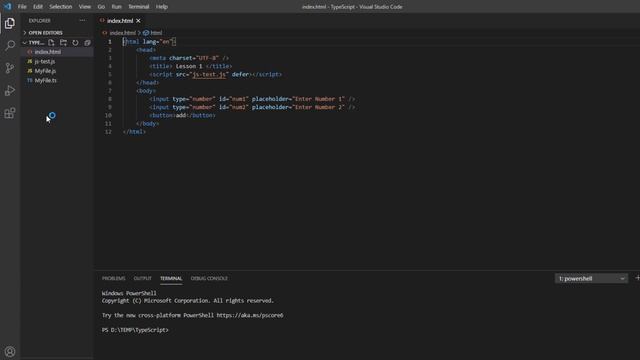Open the Accounts menu icon
Image resolution: width=640 pixels, height=360 pixels.
[x=10, y=351]
